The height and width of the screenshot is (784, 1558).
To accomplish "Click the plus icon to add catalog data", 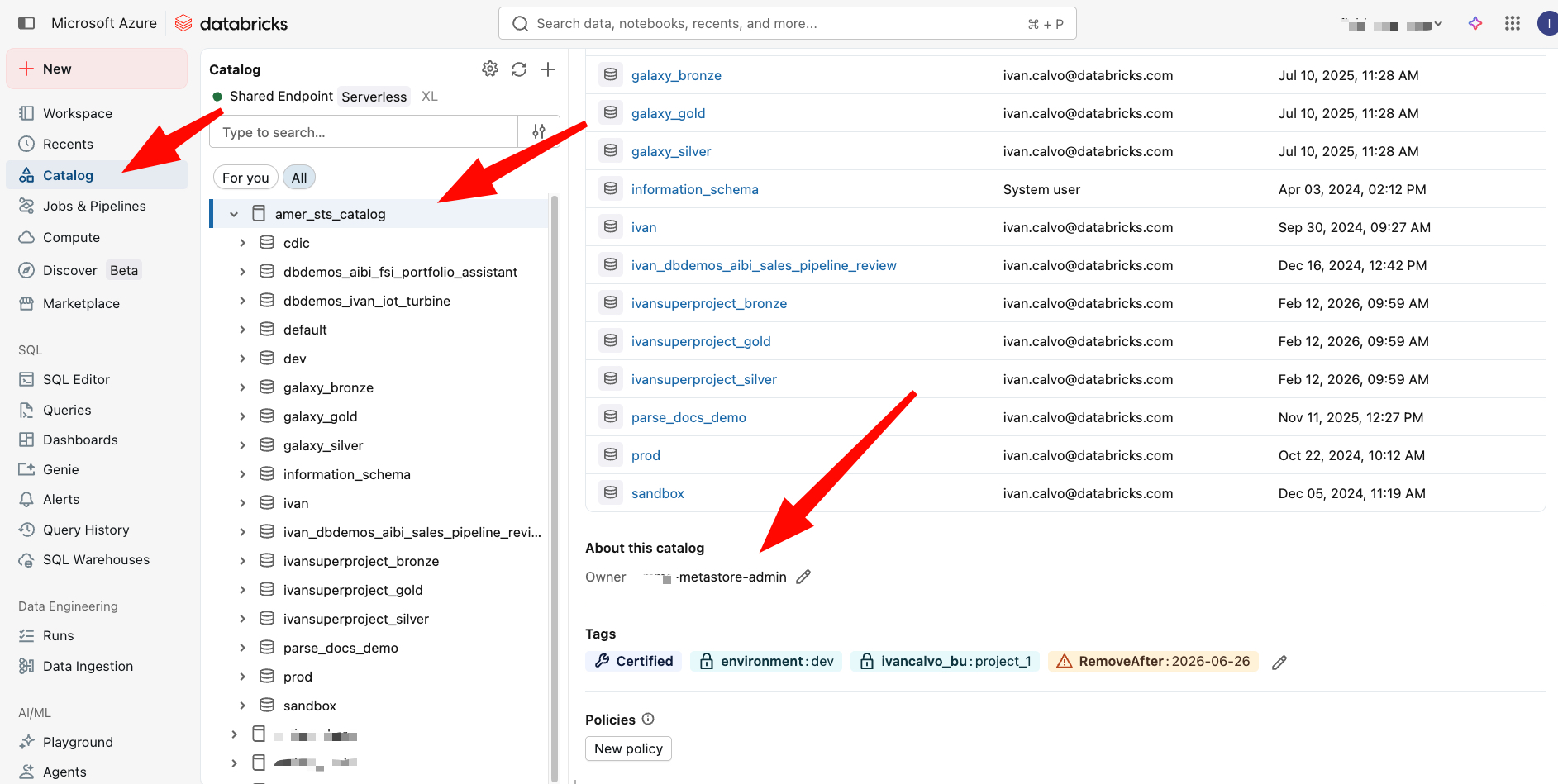I will pos(548,69).
